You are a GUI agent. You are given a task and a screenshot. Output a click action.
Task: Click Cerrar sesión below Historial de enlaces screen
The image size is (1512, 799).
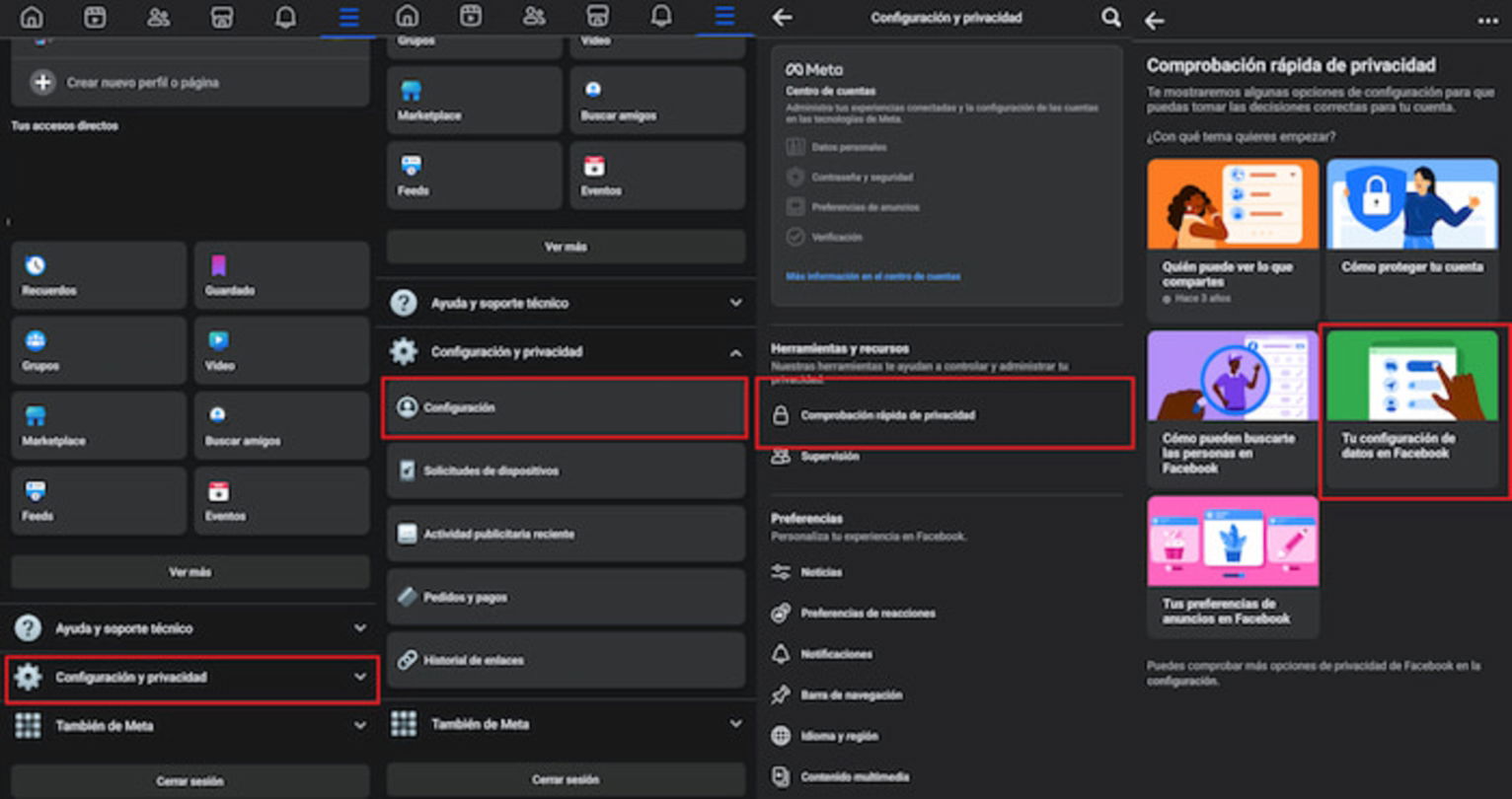566,779
